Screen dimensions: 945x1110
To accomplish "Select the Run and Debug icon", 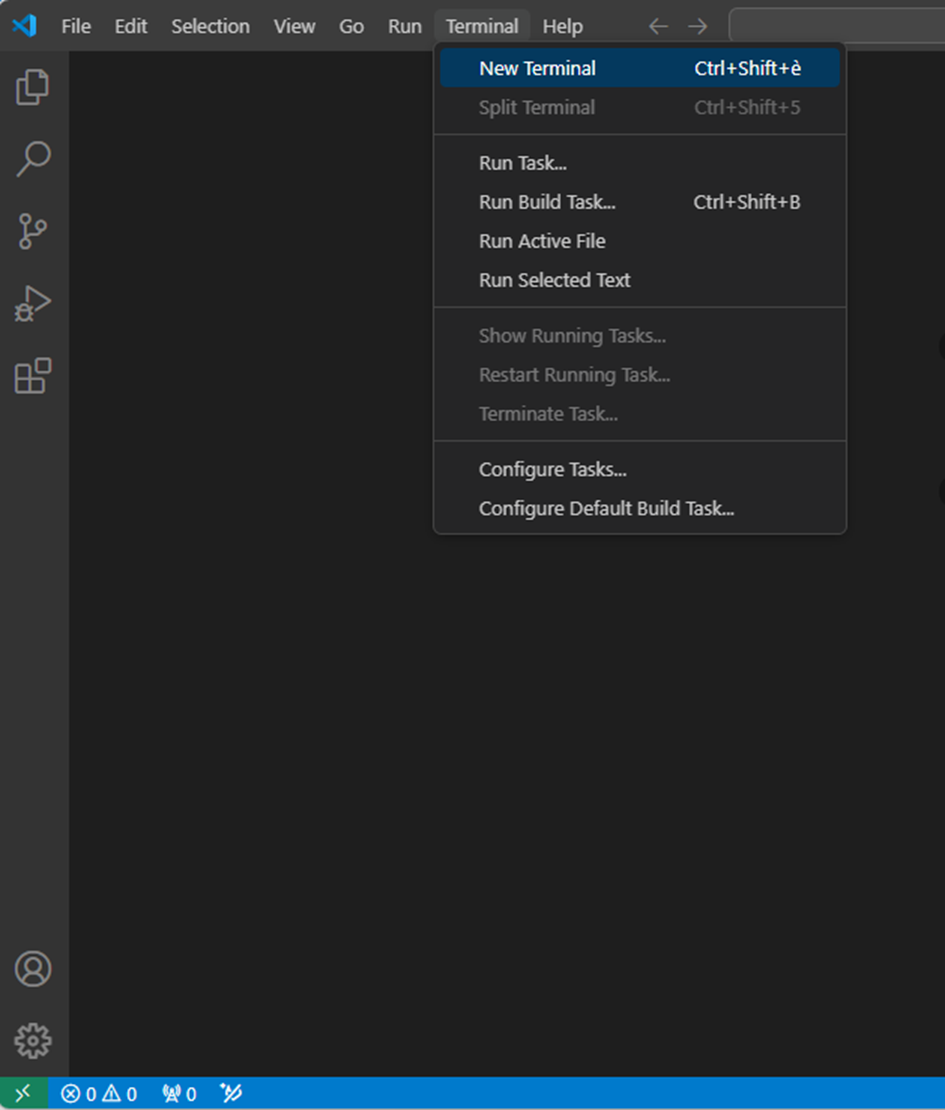I will coord(33,304).
